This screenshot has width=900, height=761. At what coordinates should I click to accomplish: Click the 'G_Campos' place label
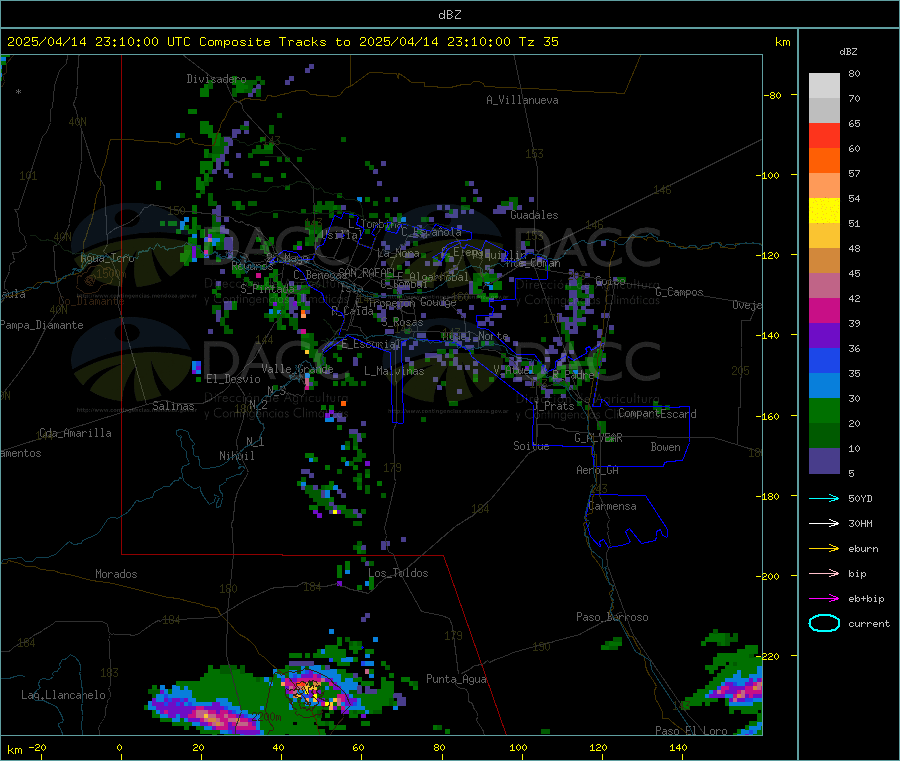click(680, 292)
